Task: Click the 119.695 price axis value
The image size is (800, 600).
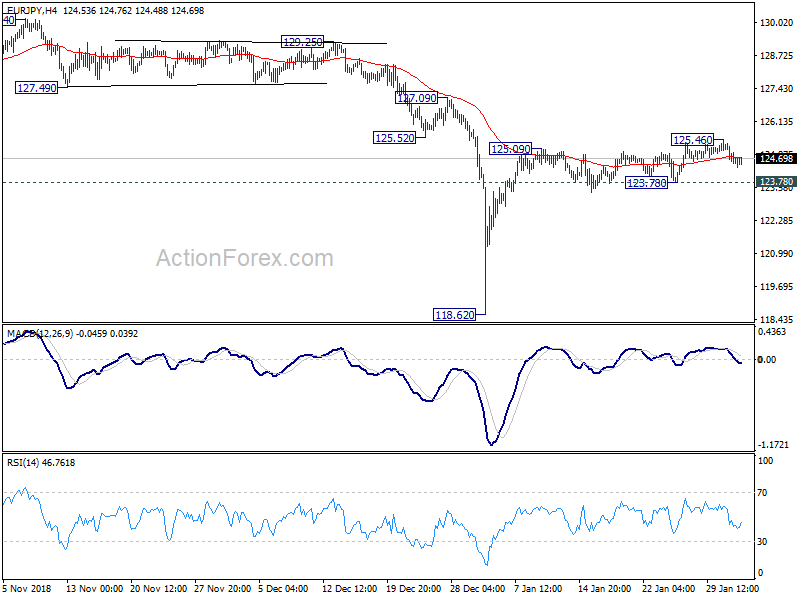Action: click(x=777, y=287)
